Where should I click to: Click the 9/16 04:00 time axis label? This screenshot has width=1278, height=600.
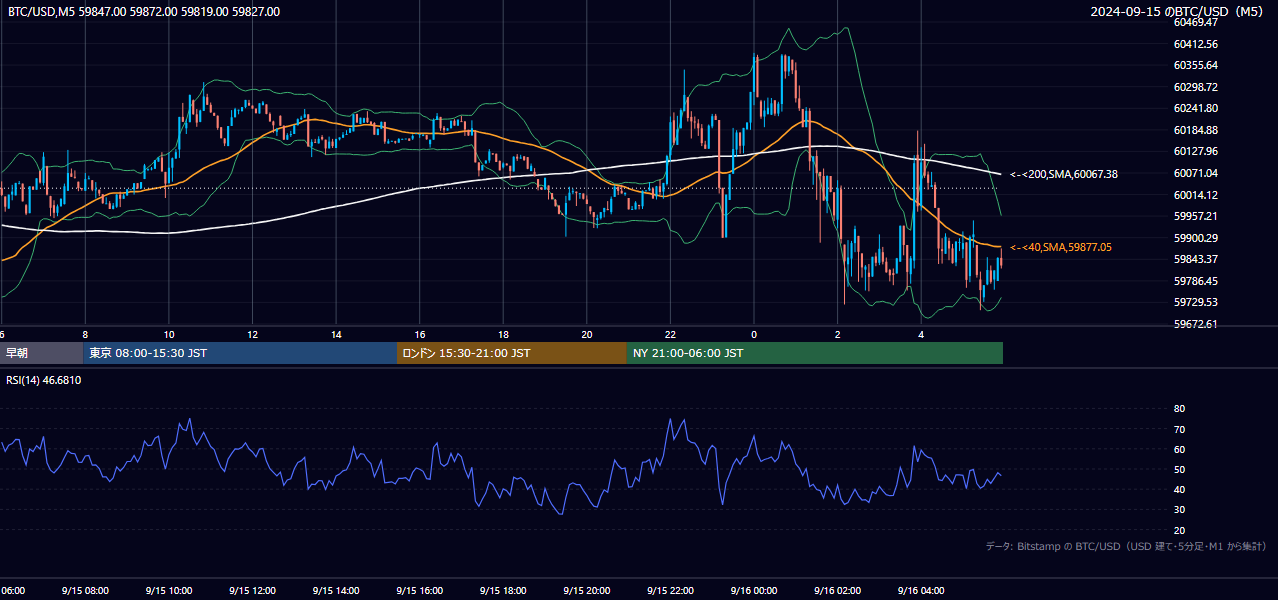[921, 591]
